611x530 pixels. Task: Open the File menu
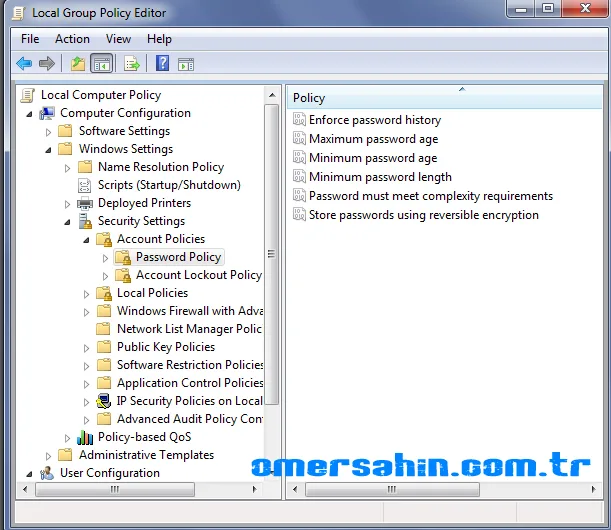(x=30, y=39)
